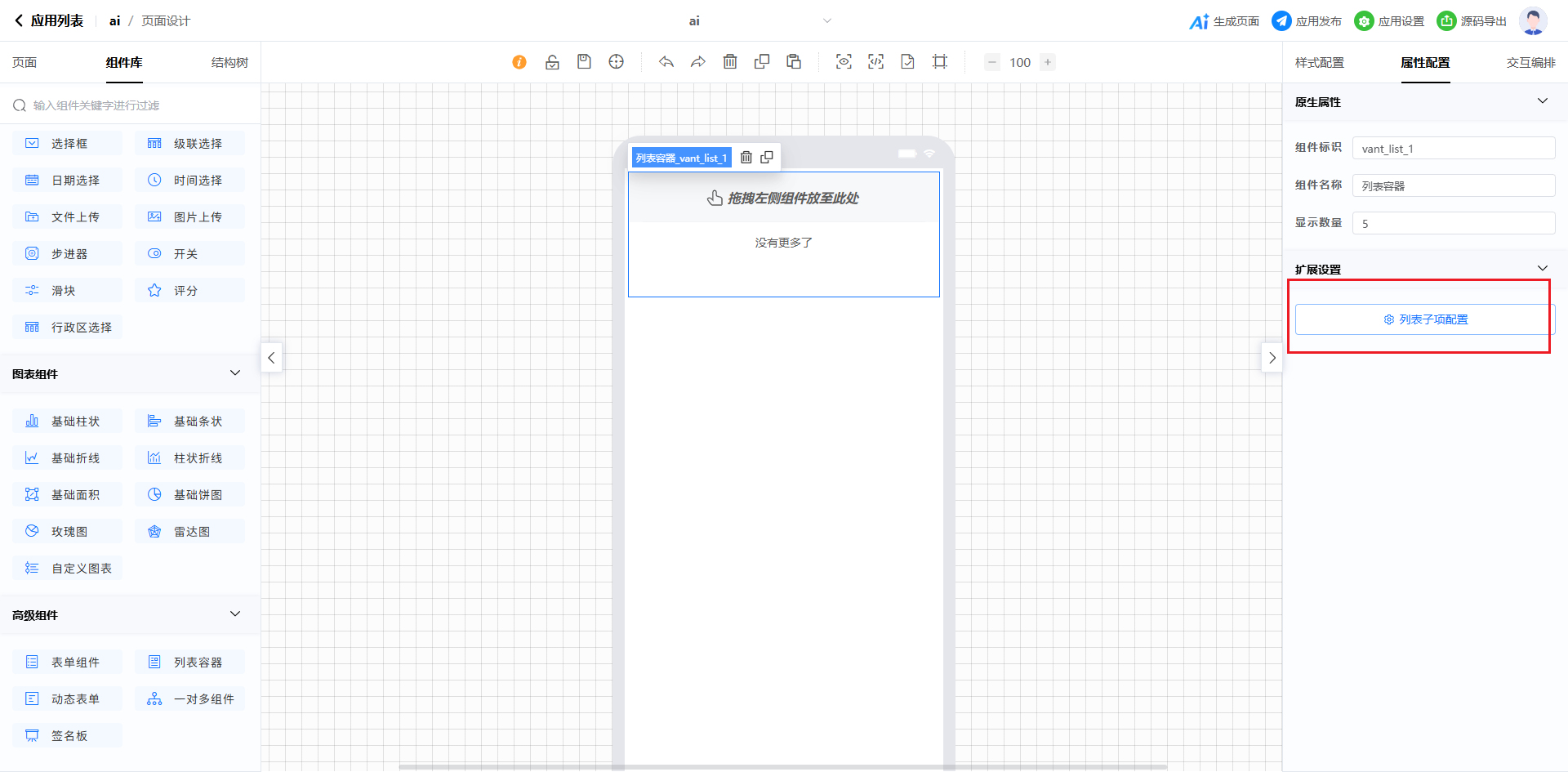
Task: Collapse the right panel arrow
Action: pos(1272,358)
